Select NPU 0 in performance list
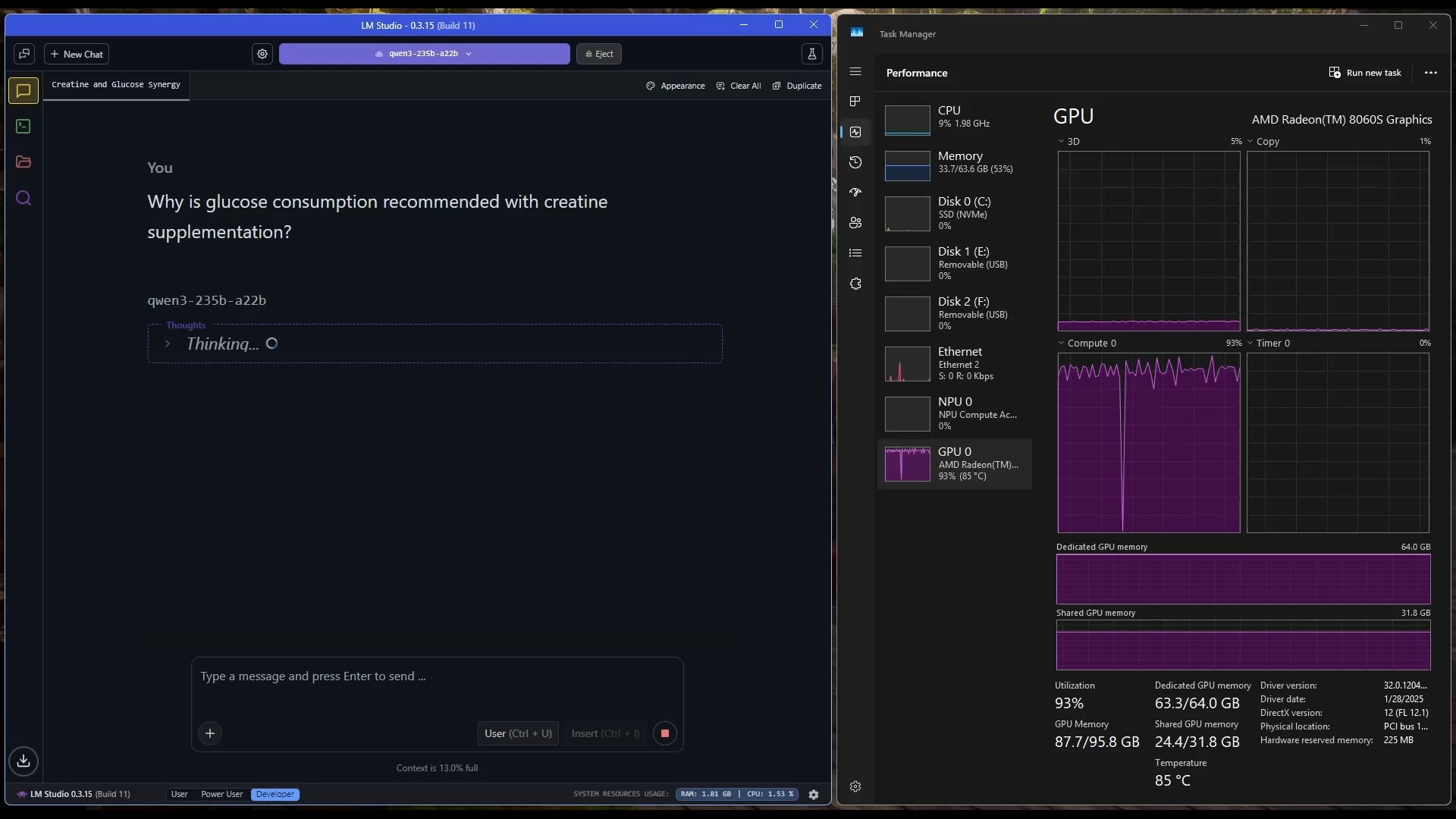Image resolution: width=1456 pixels, height=819 pixels. pyautogui.click(x=955, y=414)
